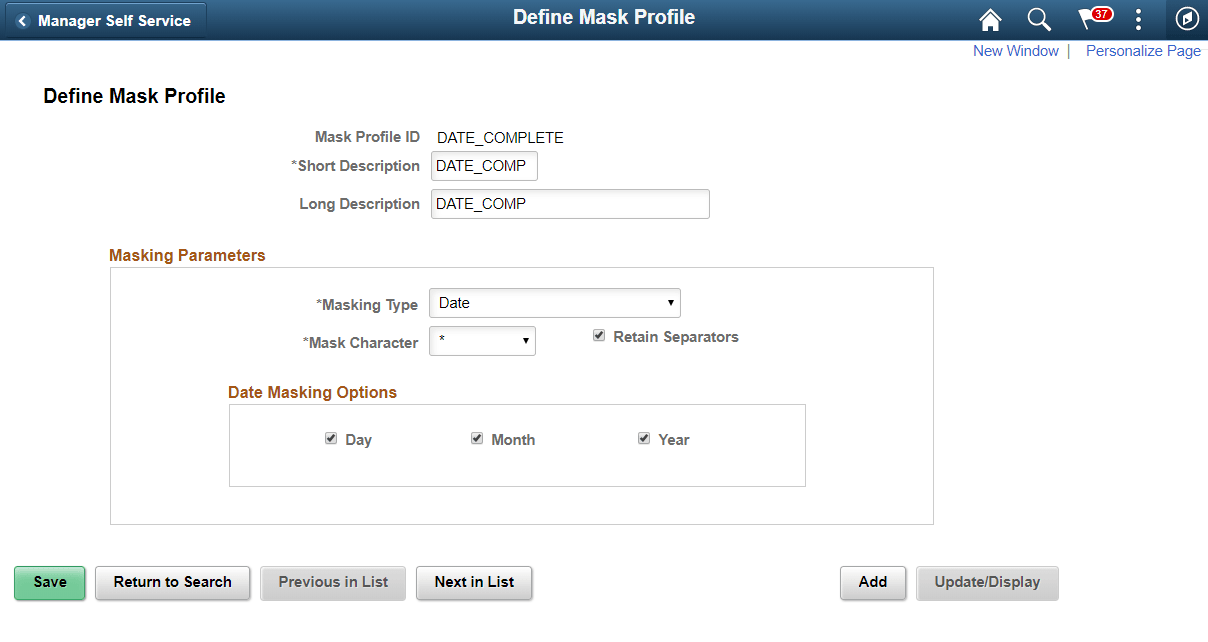Open the global Search icon
Image resolution: width=1208 pixels, height=642 pixels.
[x=1038, y=19]
